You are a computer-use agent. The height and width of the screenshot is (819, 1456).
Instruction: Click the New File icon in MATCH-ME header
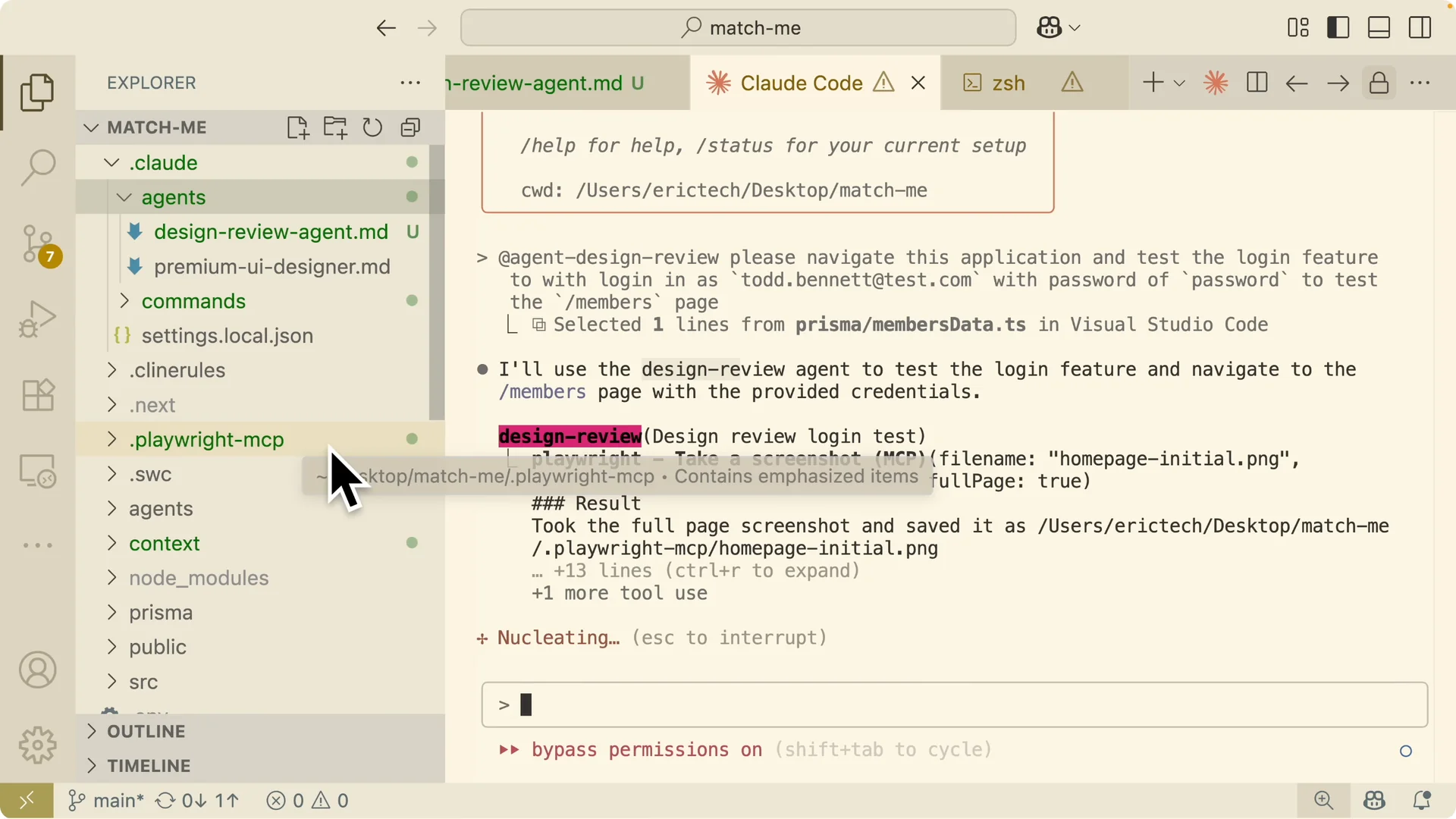[x=298, y=127]
